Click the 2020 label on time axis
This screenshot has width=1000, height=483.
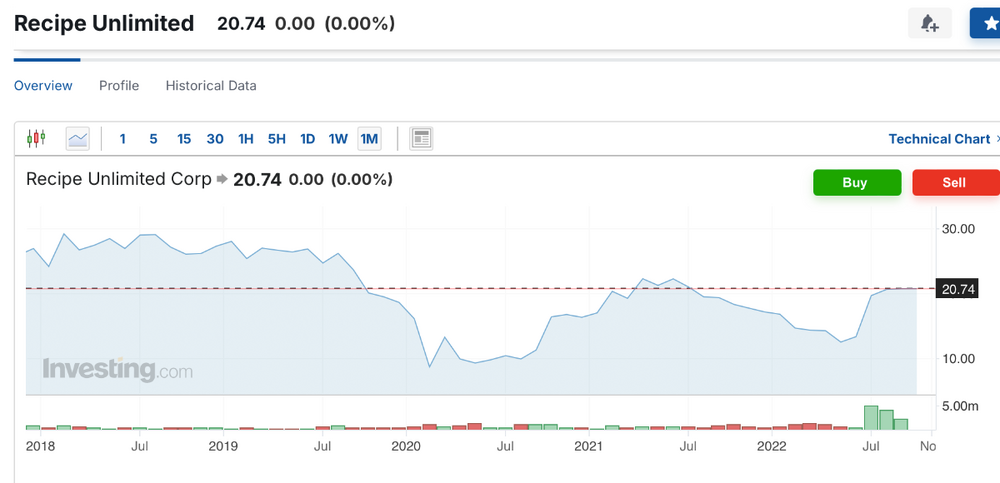pyautogui.click(x=406, y=446)
